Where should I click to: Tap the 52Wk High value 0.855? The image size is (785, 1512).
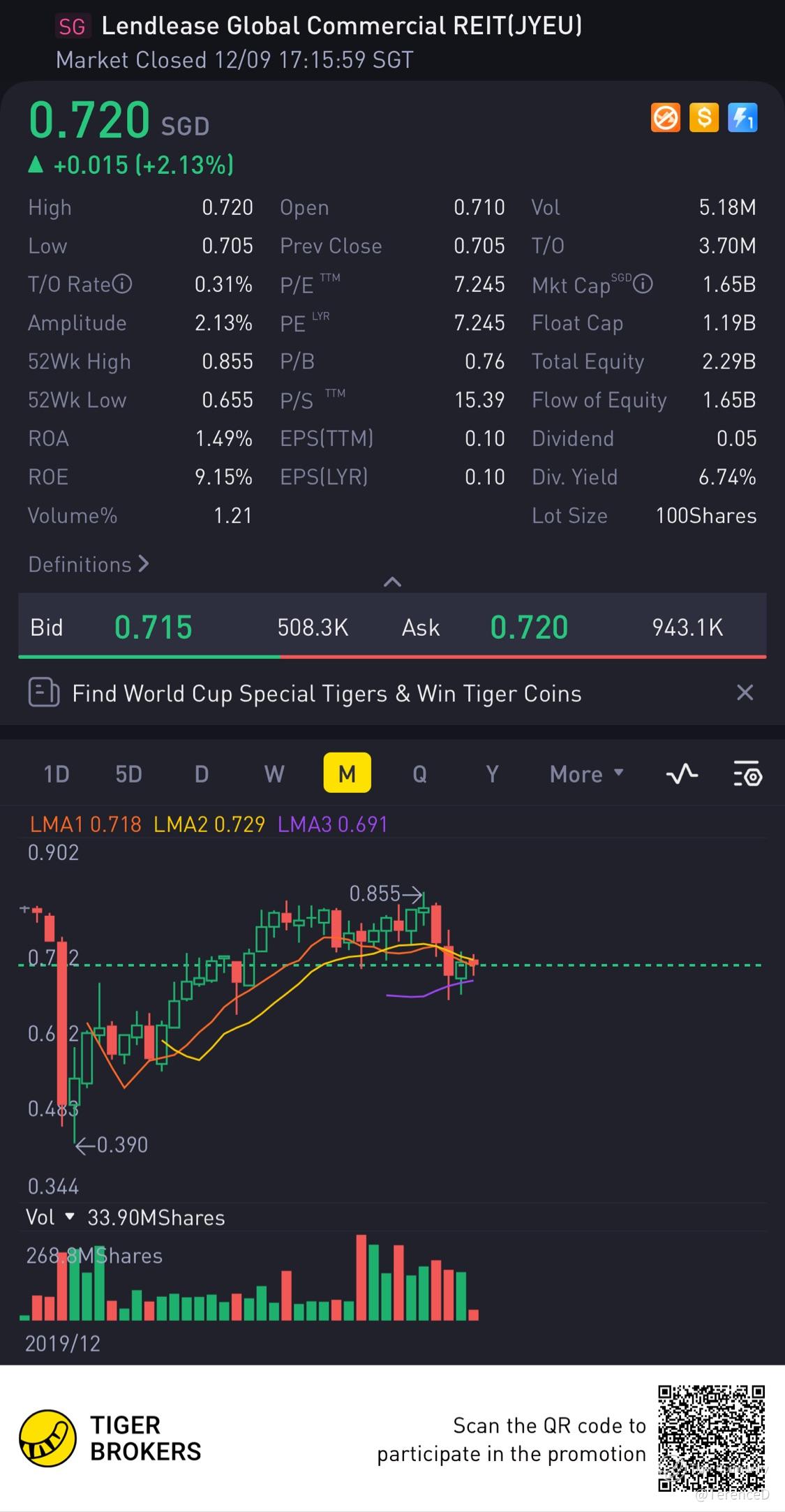(x=227, y=361)
